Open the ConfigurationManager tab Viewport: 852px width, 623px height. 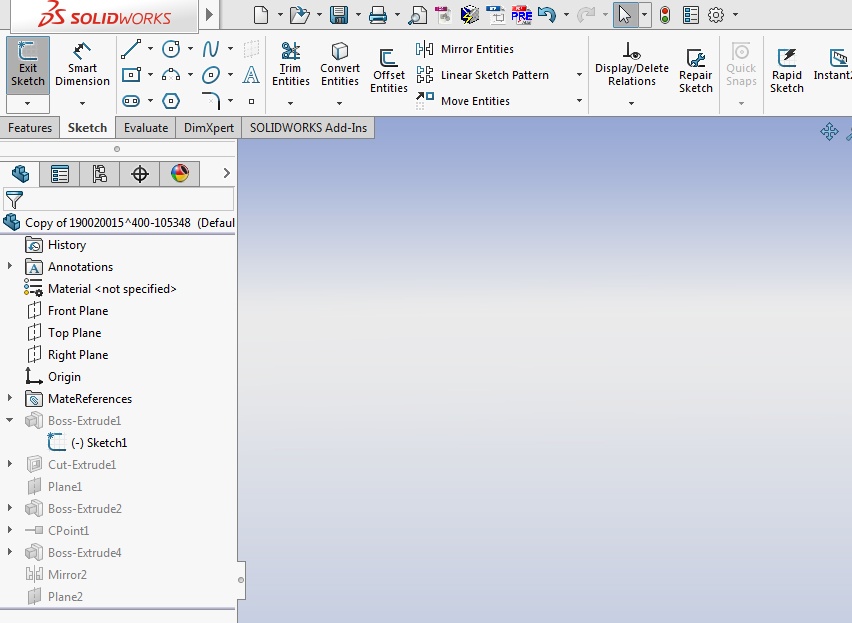[x=99, y=174]
